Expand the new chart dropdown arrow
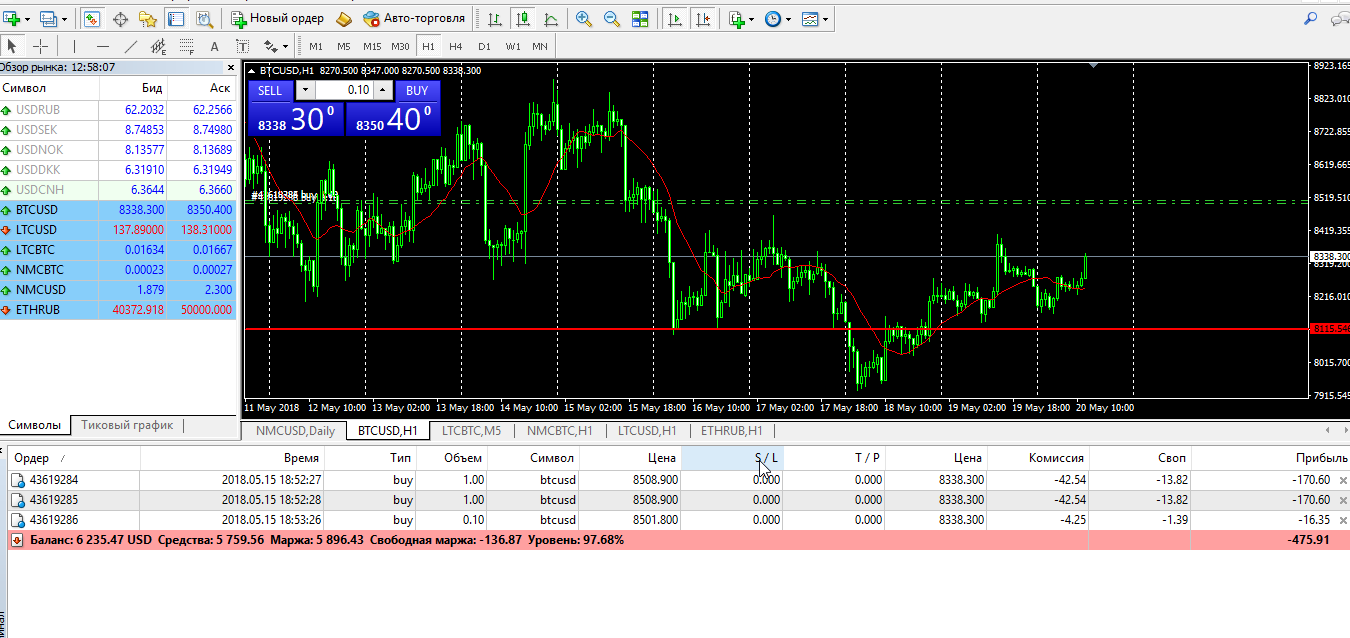 (27, 19)
